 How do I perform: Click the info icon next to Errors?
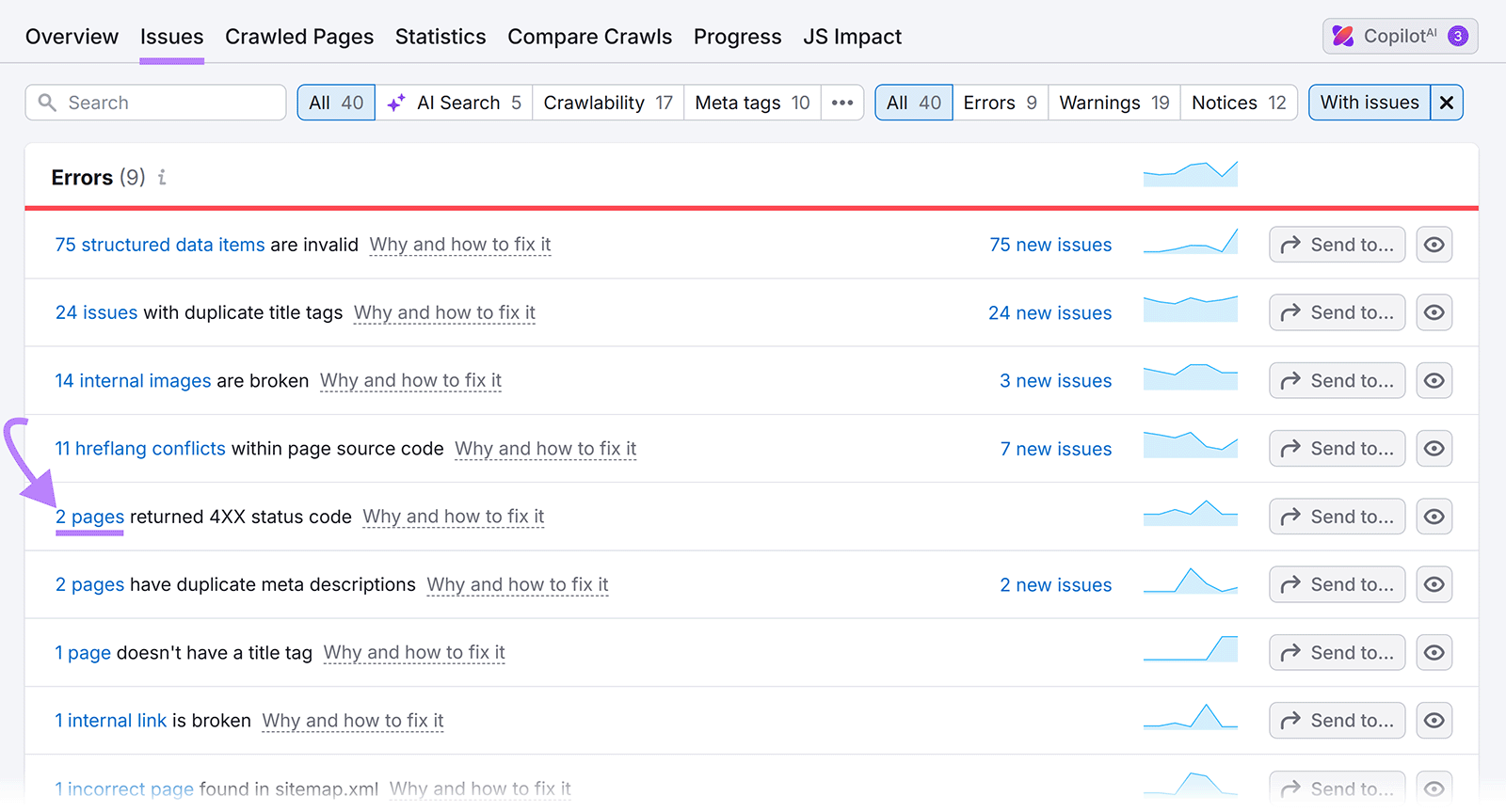pyautogui.click(x=162, y=177)
